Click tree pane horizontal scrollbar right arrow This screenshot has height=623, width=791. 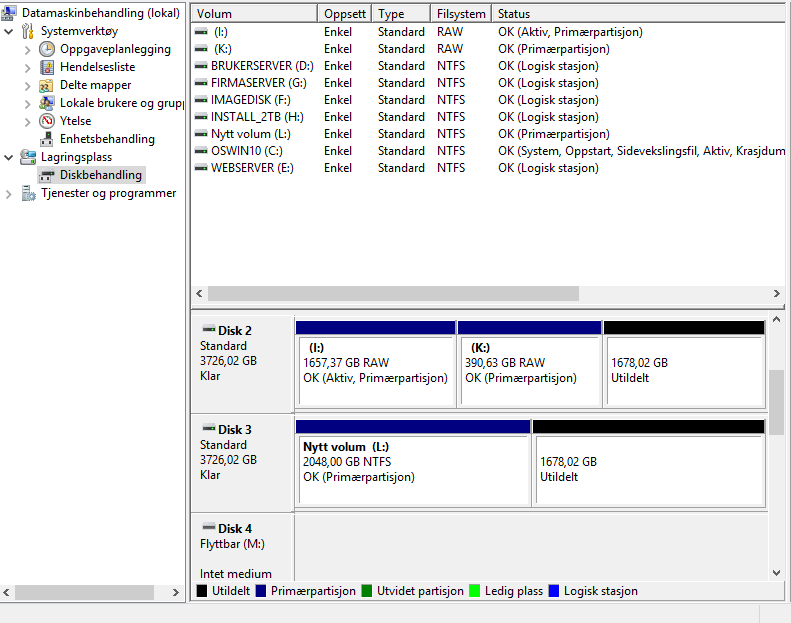[x=176, y=592]
